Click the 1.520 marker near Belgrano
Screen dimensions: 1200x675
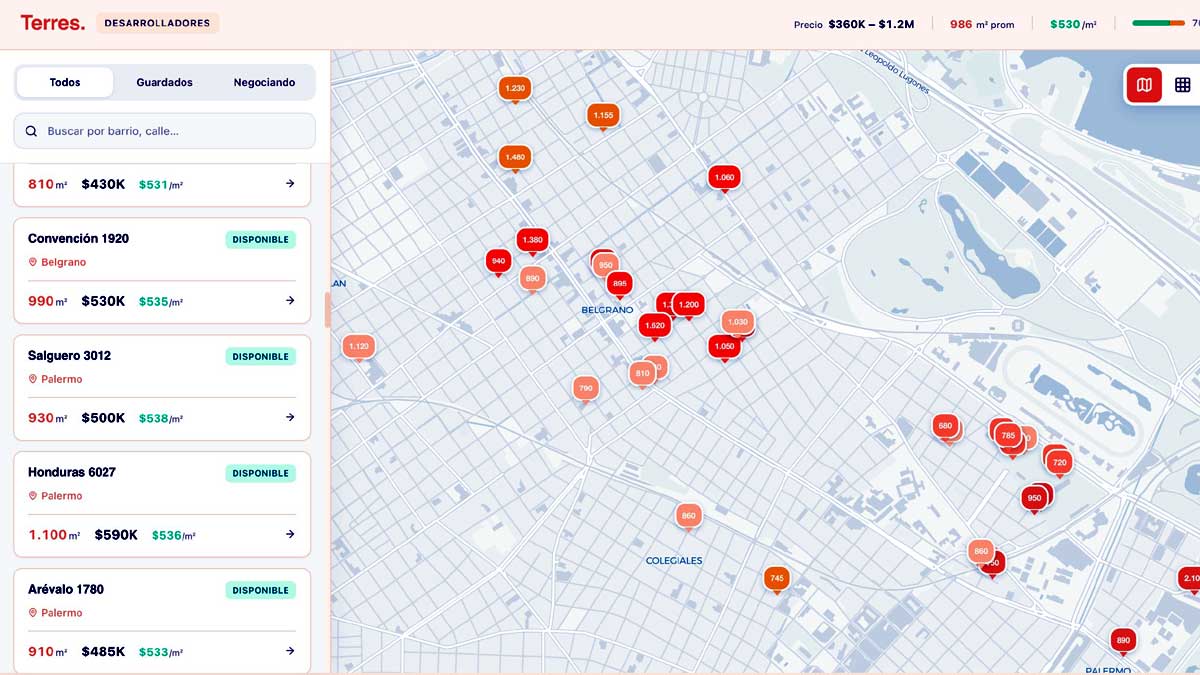655,325
